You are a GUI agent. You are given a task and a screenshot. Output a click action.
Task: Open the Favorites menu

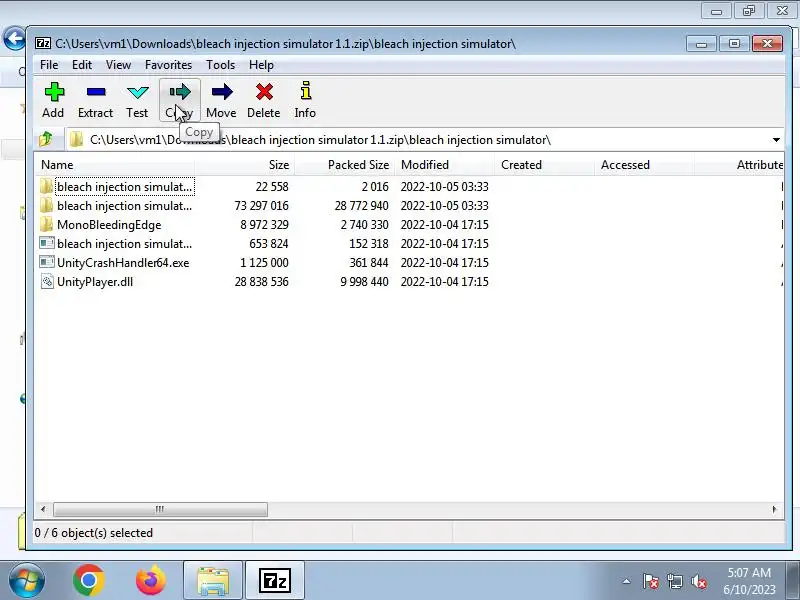coord(168,65)
